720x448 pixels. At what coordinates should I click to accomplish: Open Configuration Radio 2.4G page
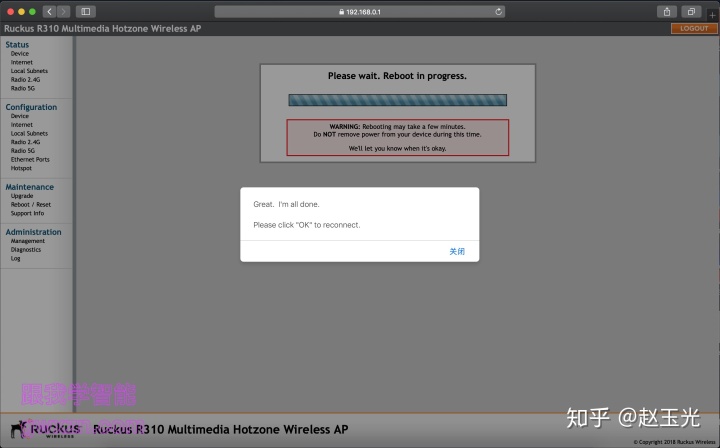(25, 142)
